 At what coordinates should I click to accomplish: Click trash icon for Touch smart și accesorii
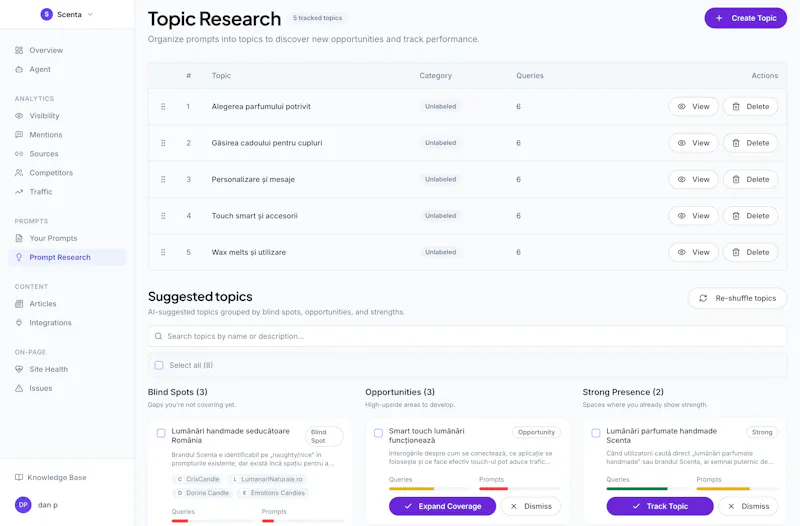tap(736, 216)
